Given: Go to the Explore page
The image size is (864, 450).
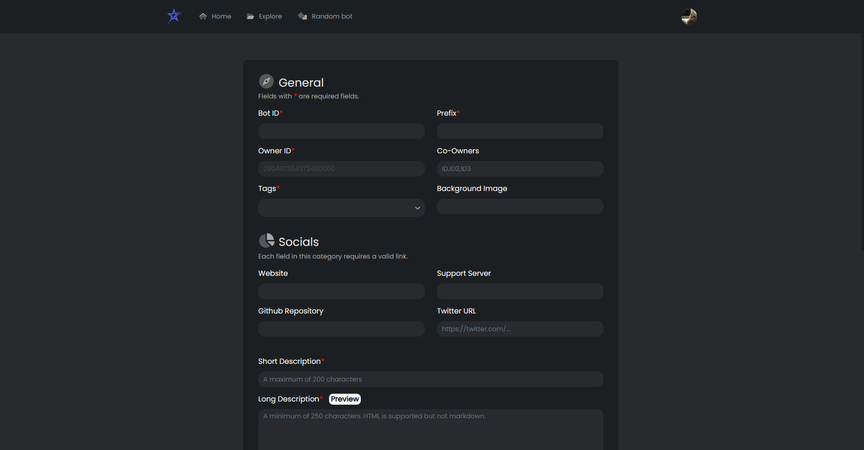Looking at the screenshot, I should pos(270,17).
